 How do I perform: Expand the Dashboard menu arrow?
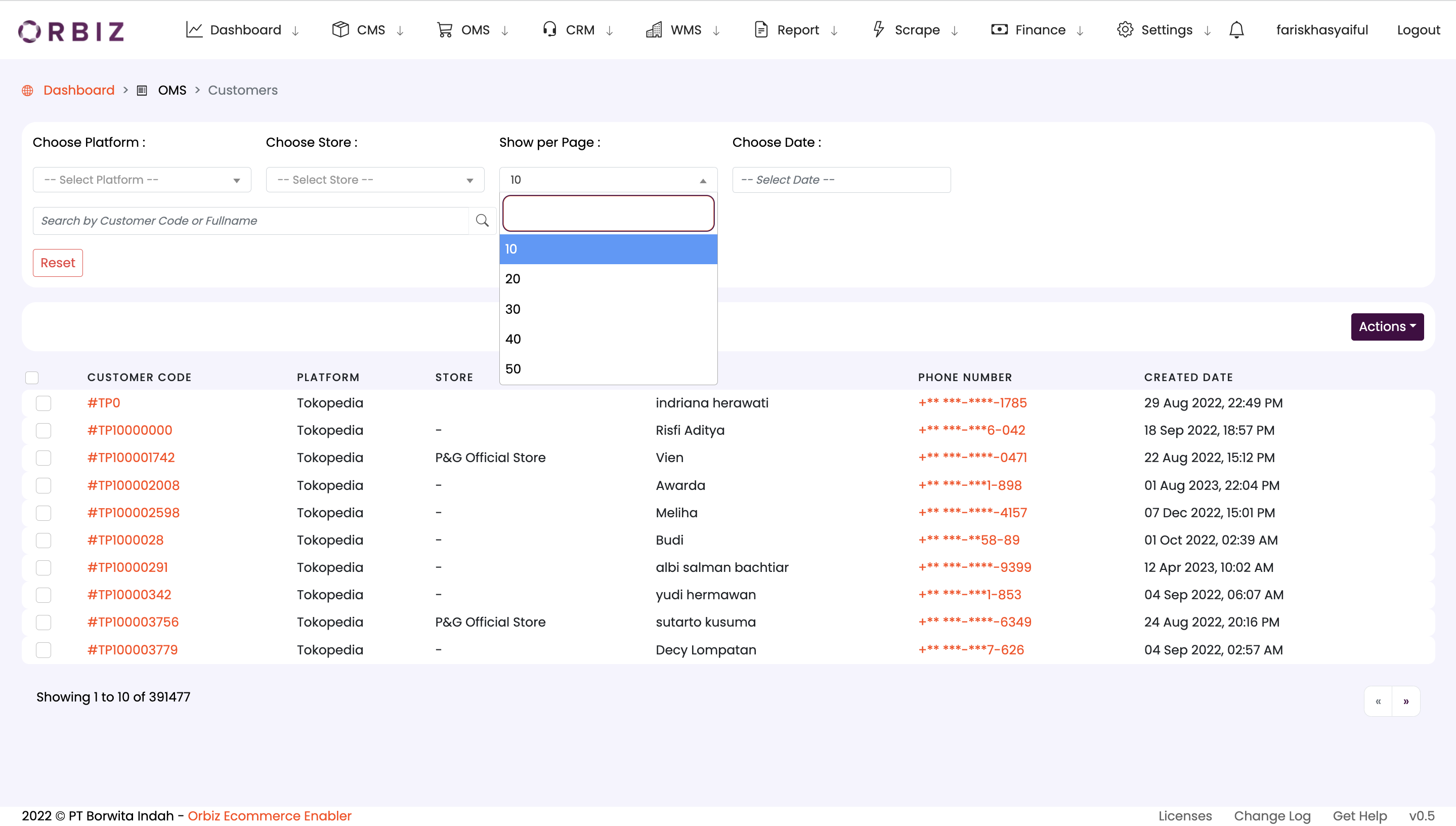(295, 31)
